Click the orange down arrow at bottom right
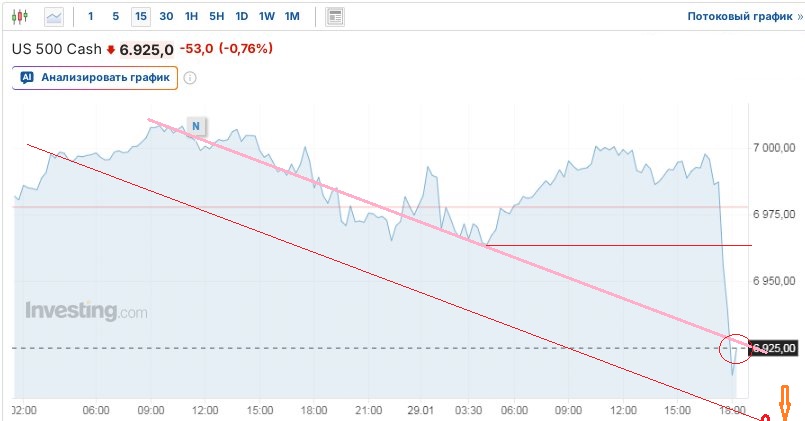The width and height of the screenshot is (805, 421). click(786, 403)
